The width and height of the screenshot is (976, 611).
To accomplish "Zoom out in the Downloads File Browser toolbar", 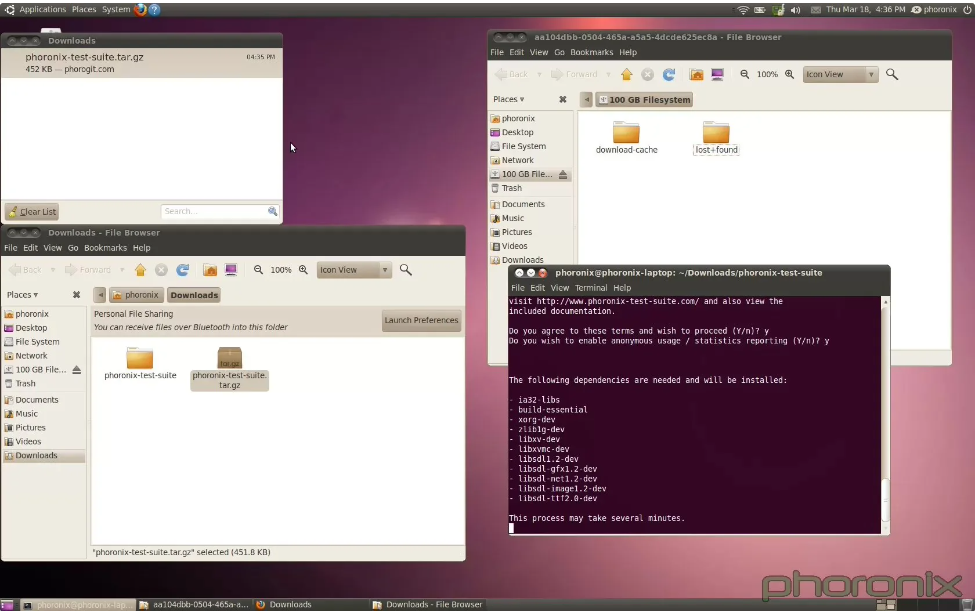I will 259,270.
